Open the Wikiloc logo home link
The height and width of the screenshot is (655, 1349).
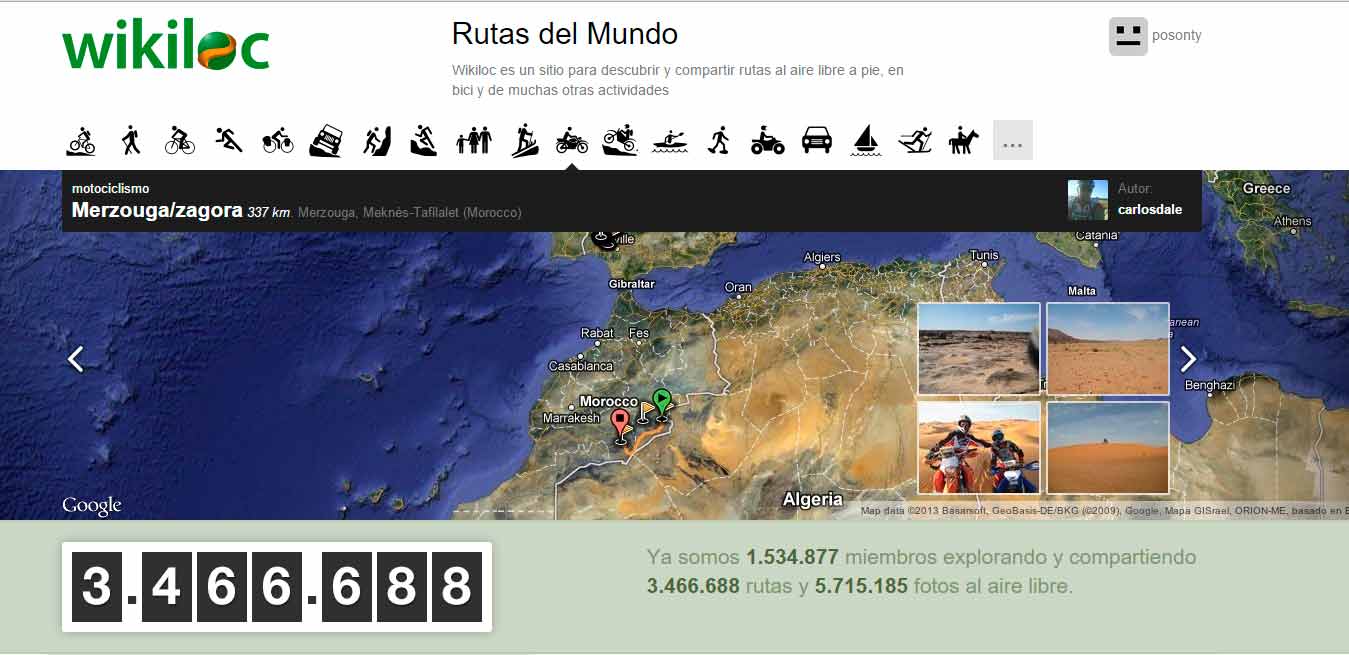(x=166, y=46)
